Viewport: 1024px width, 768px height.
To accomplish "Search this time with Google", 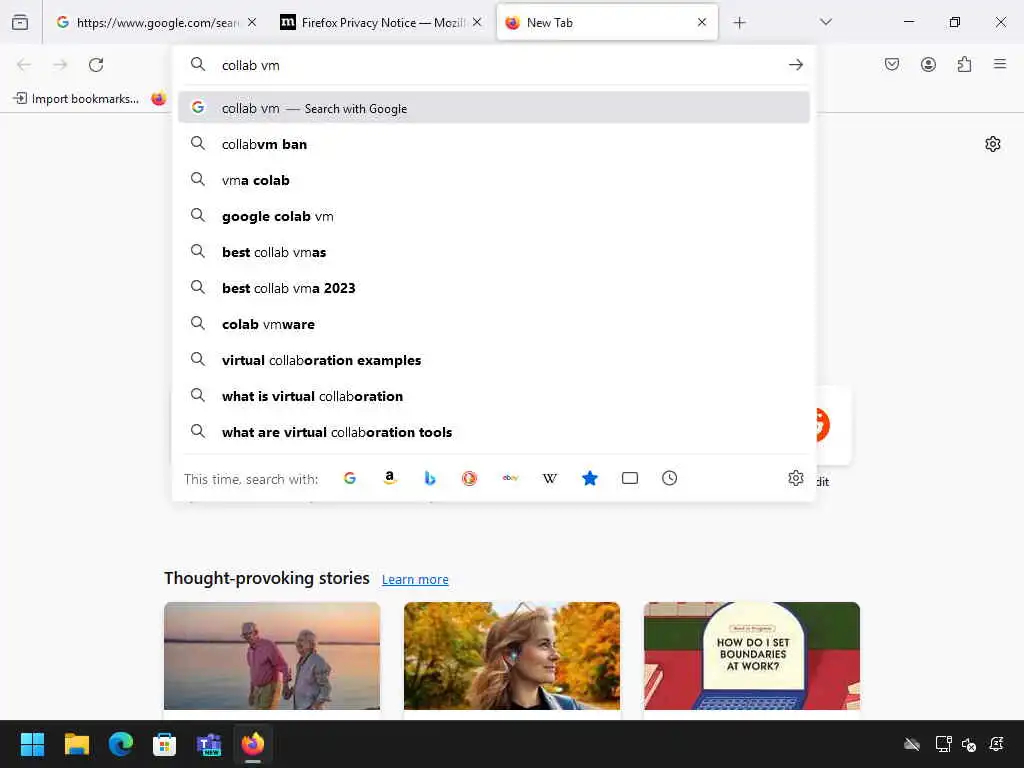I will [x=350, y=478].
